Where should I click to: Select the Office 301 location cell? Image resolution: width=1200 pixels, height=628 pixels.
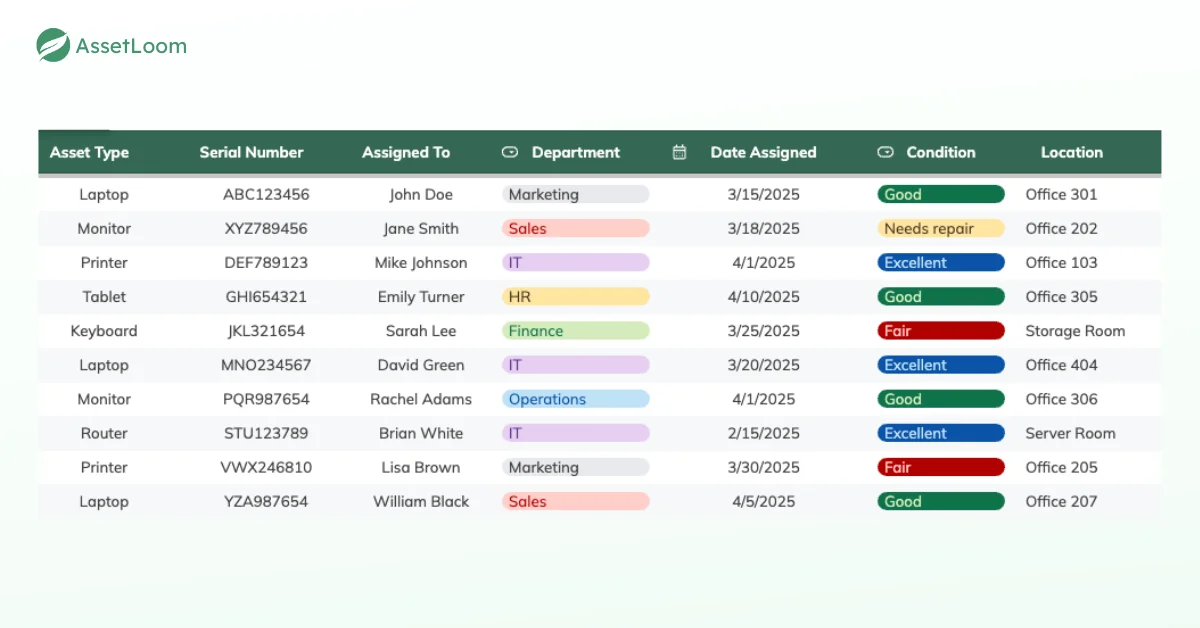coord(1061,195)
